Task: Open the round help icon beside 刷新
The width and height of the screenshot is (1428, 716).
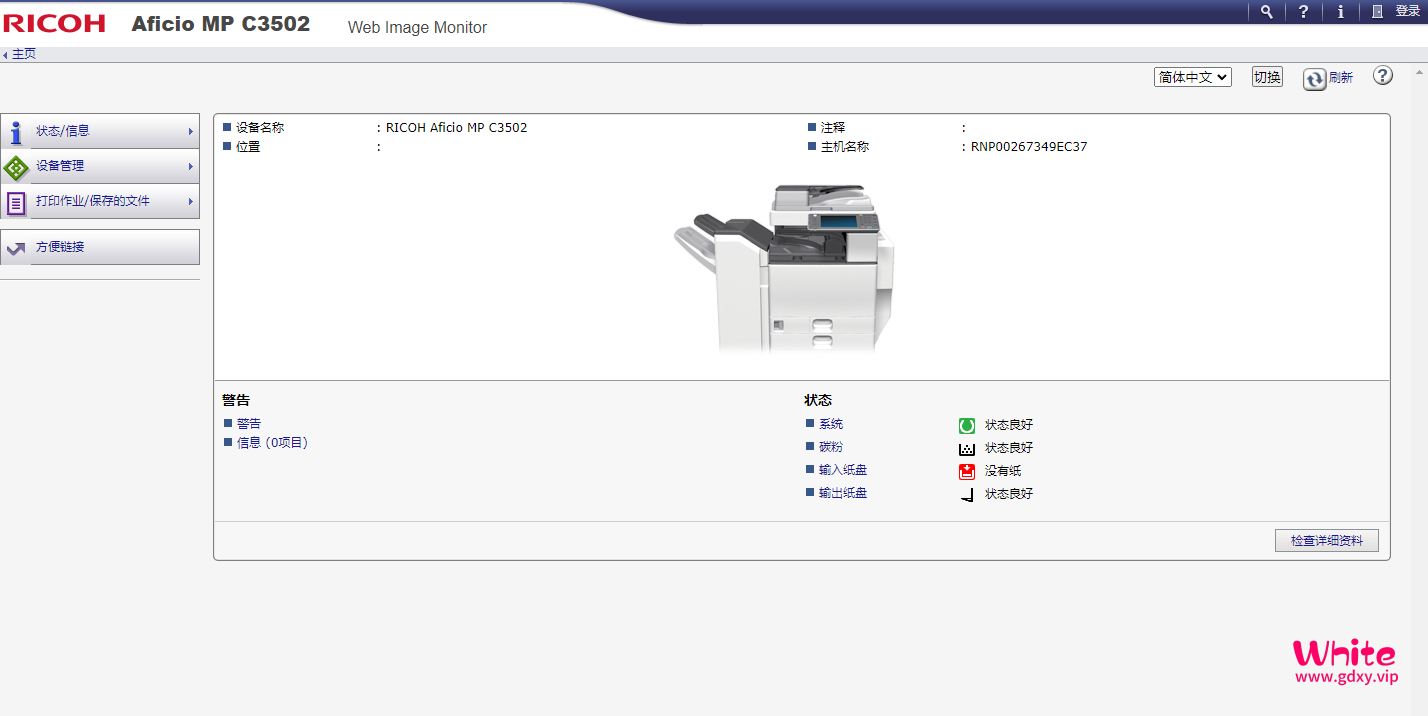Action: pos(1383,76)
